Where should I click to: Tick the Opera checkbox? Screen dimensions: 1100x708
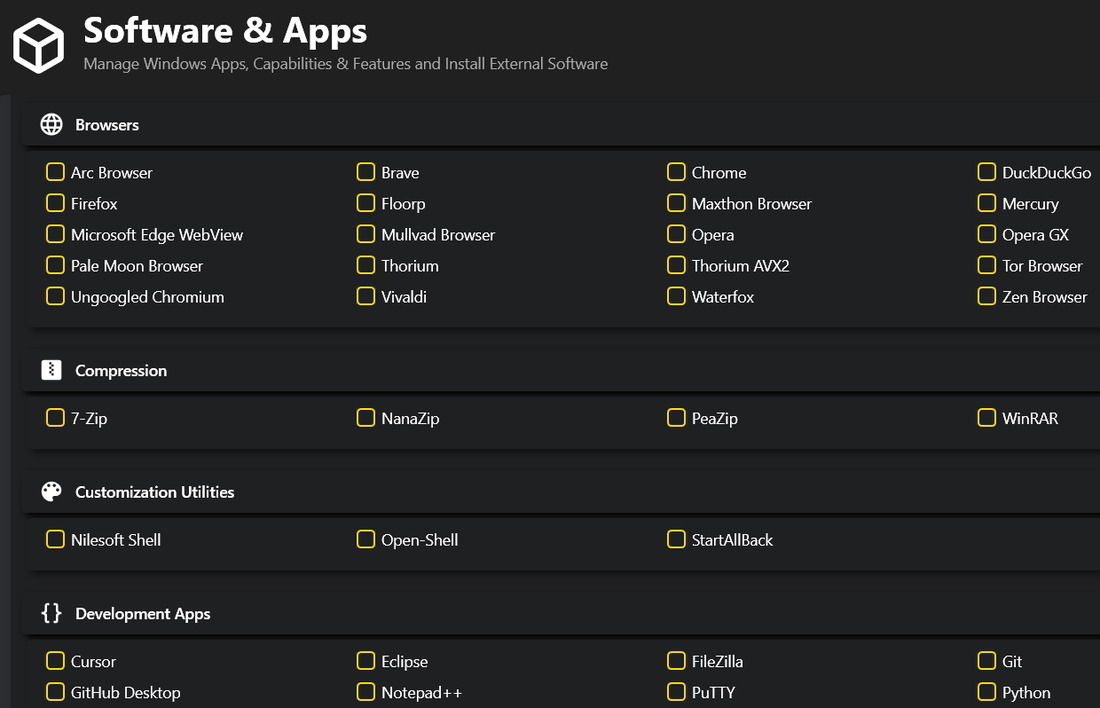click(676, 234)
